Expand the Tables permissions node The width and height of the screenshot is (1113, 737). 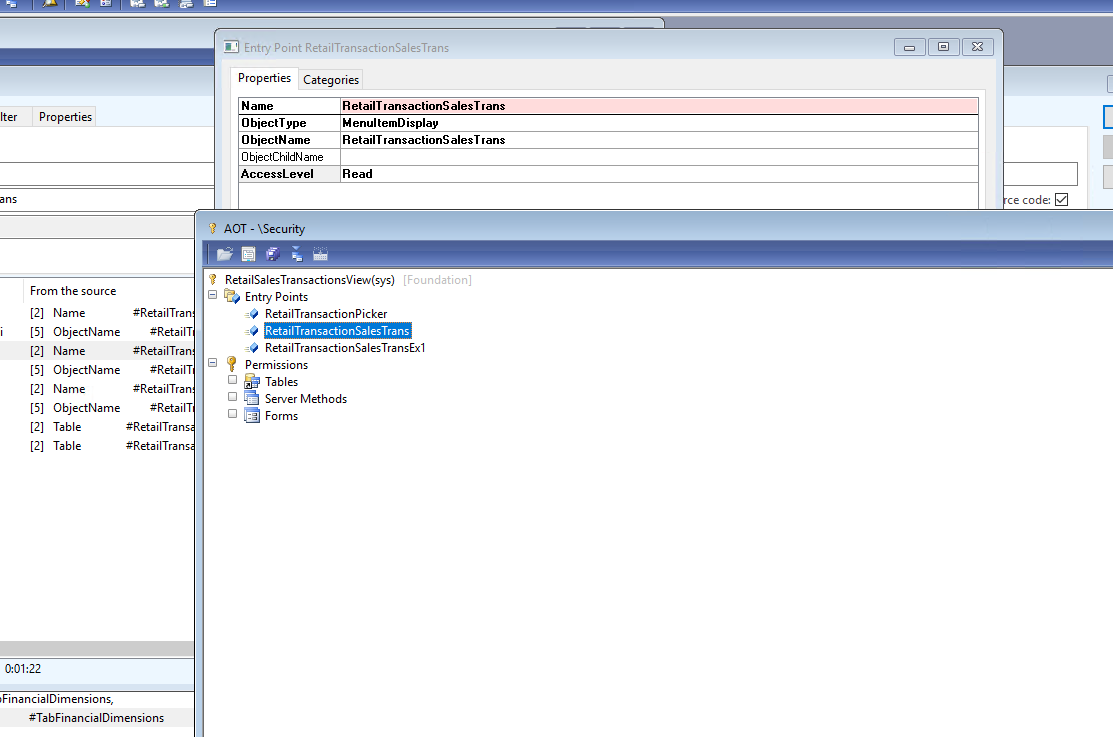click(x=232, y=380)
